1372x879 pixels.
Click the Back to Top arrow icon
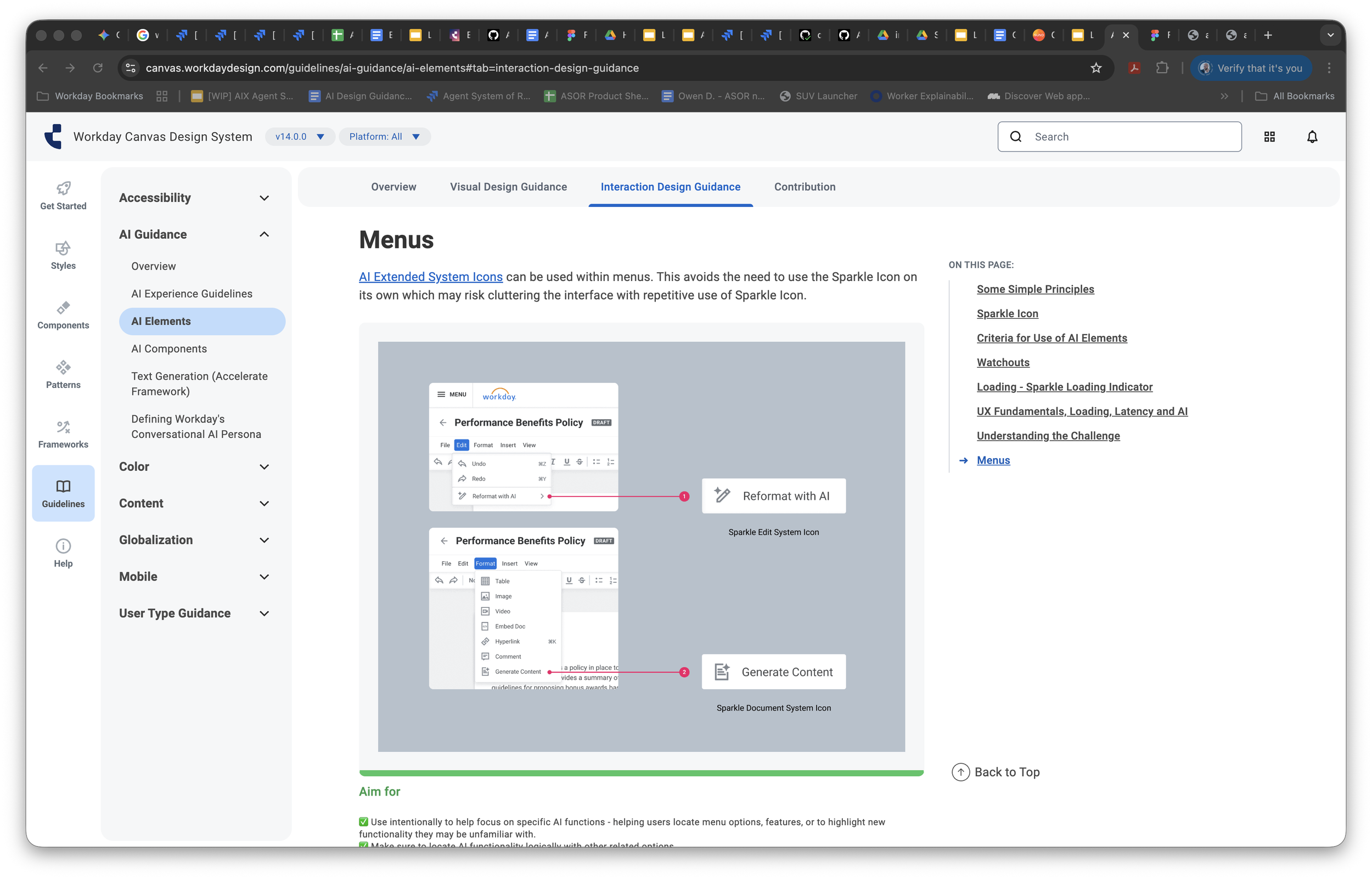960,771
